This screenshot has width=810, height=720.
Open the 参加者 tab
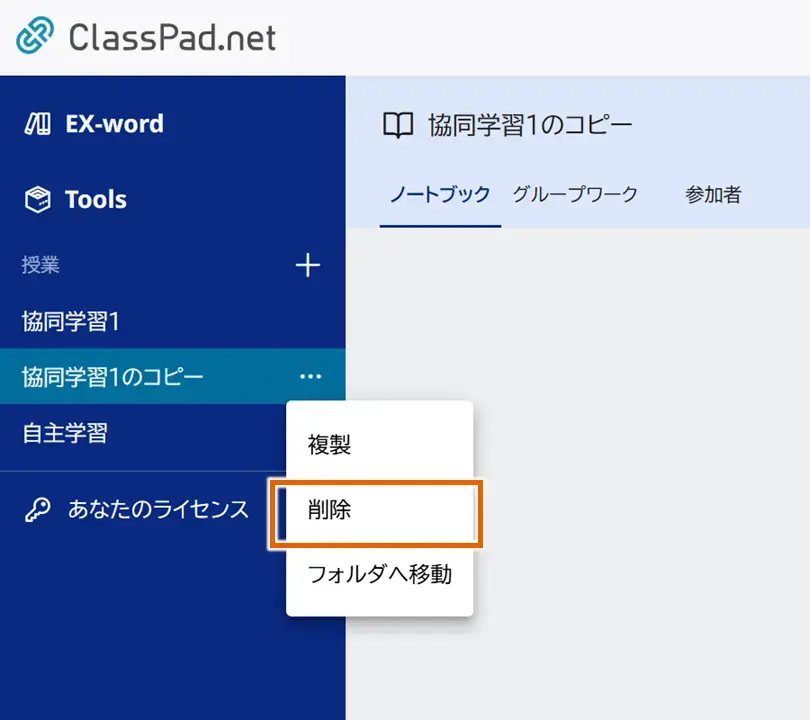(712, 197)
